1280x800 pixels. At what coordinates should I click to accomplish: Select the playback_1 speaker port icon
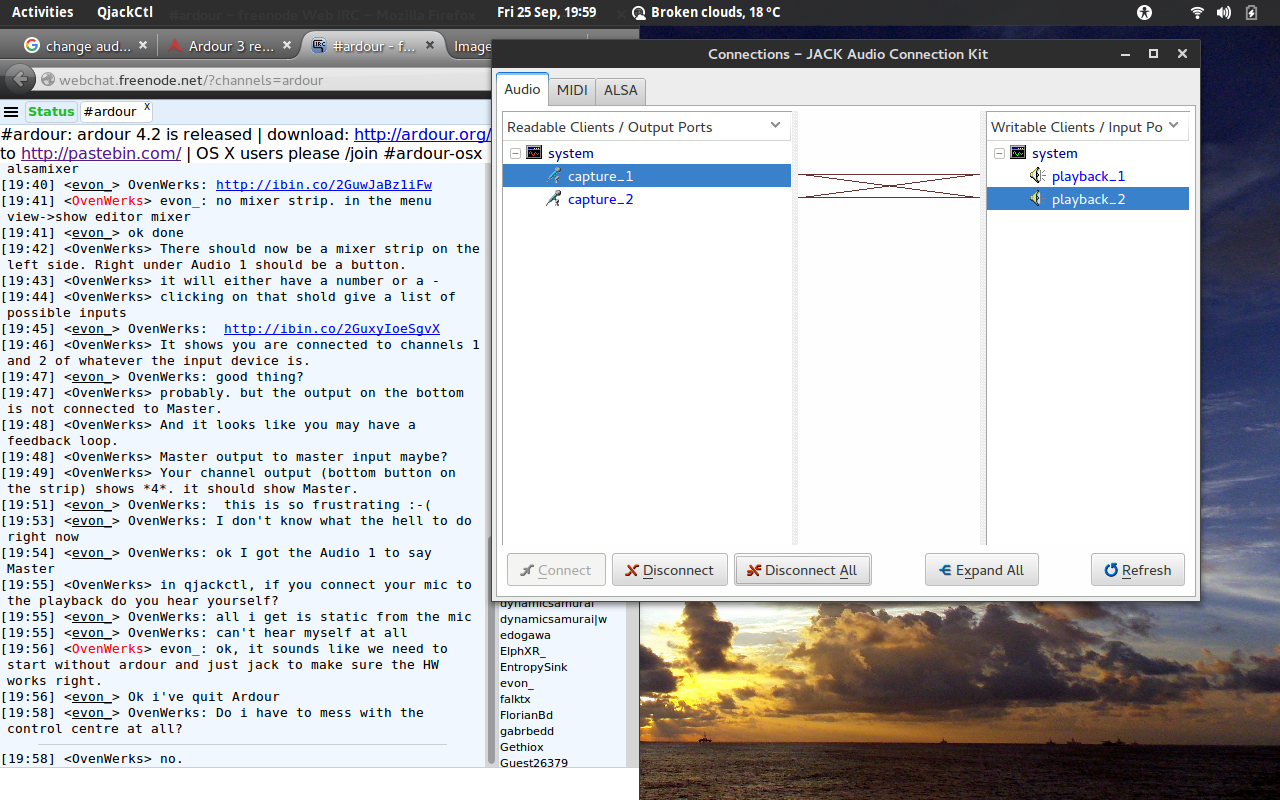coord(1037,176)
